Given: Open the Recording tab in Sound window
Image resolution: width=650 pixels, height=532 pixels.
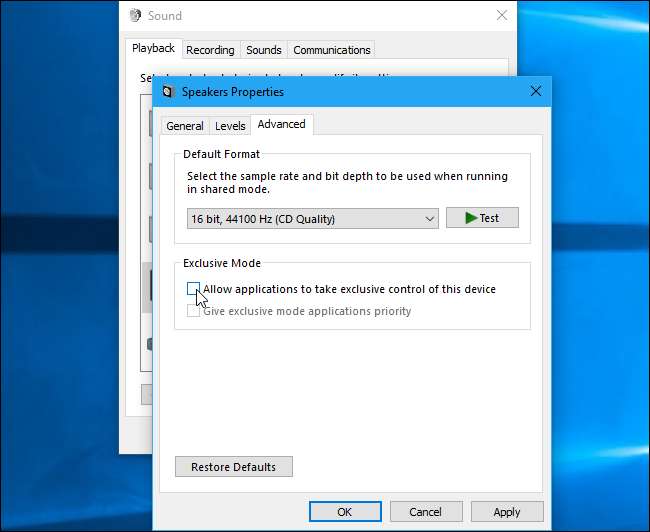Looking at the screenshot, I should coord(210,50).
